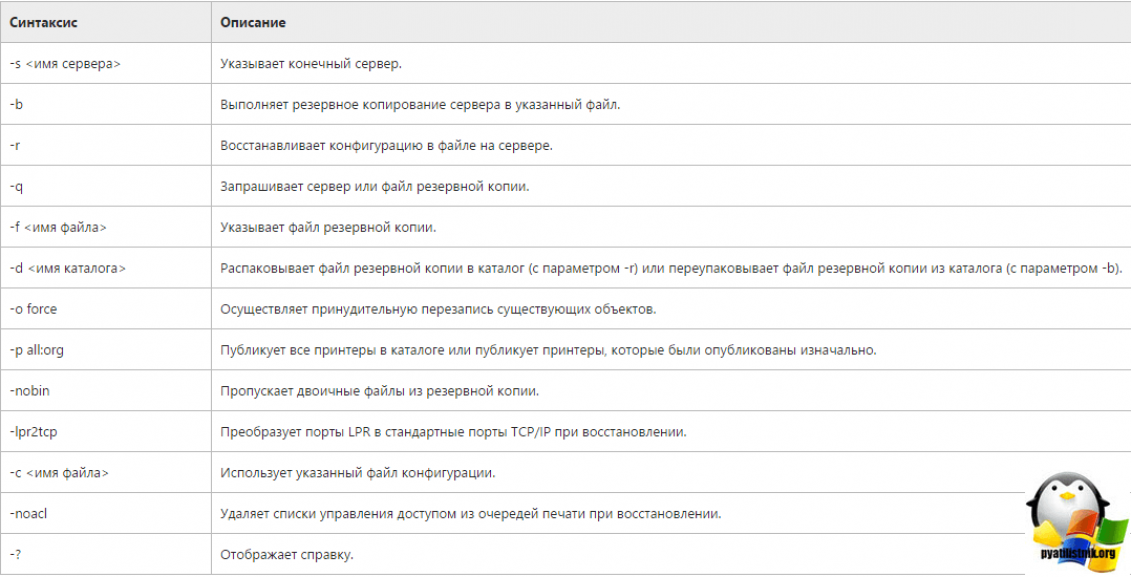Click the description 'Отображает справку.'
Screen dimensions: 1131x577
(287, 554)
